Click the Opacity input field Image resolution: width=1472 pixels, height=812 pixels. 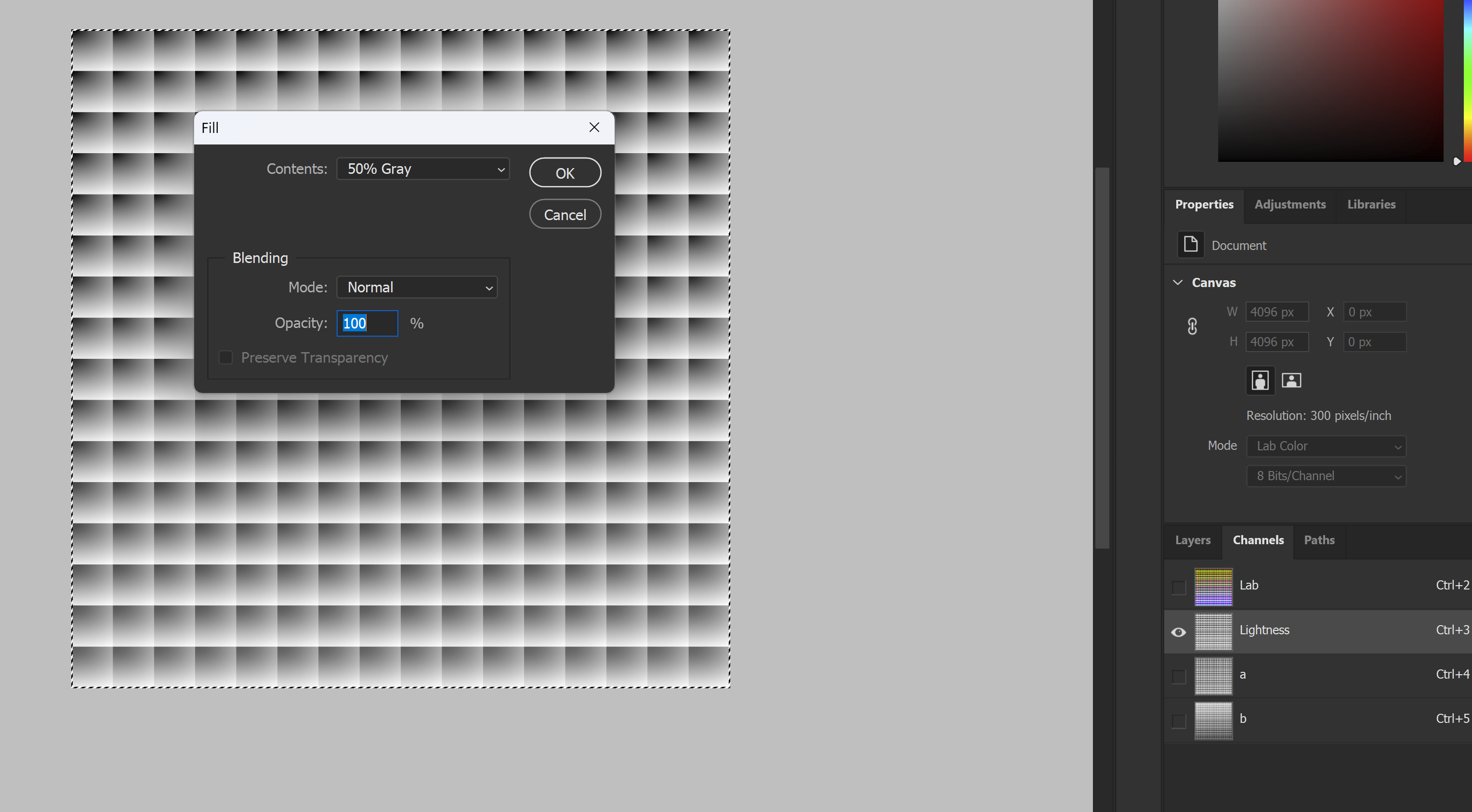coord(368,324)
